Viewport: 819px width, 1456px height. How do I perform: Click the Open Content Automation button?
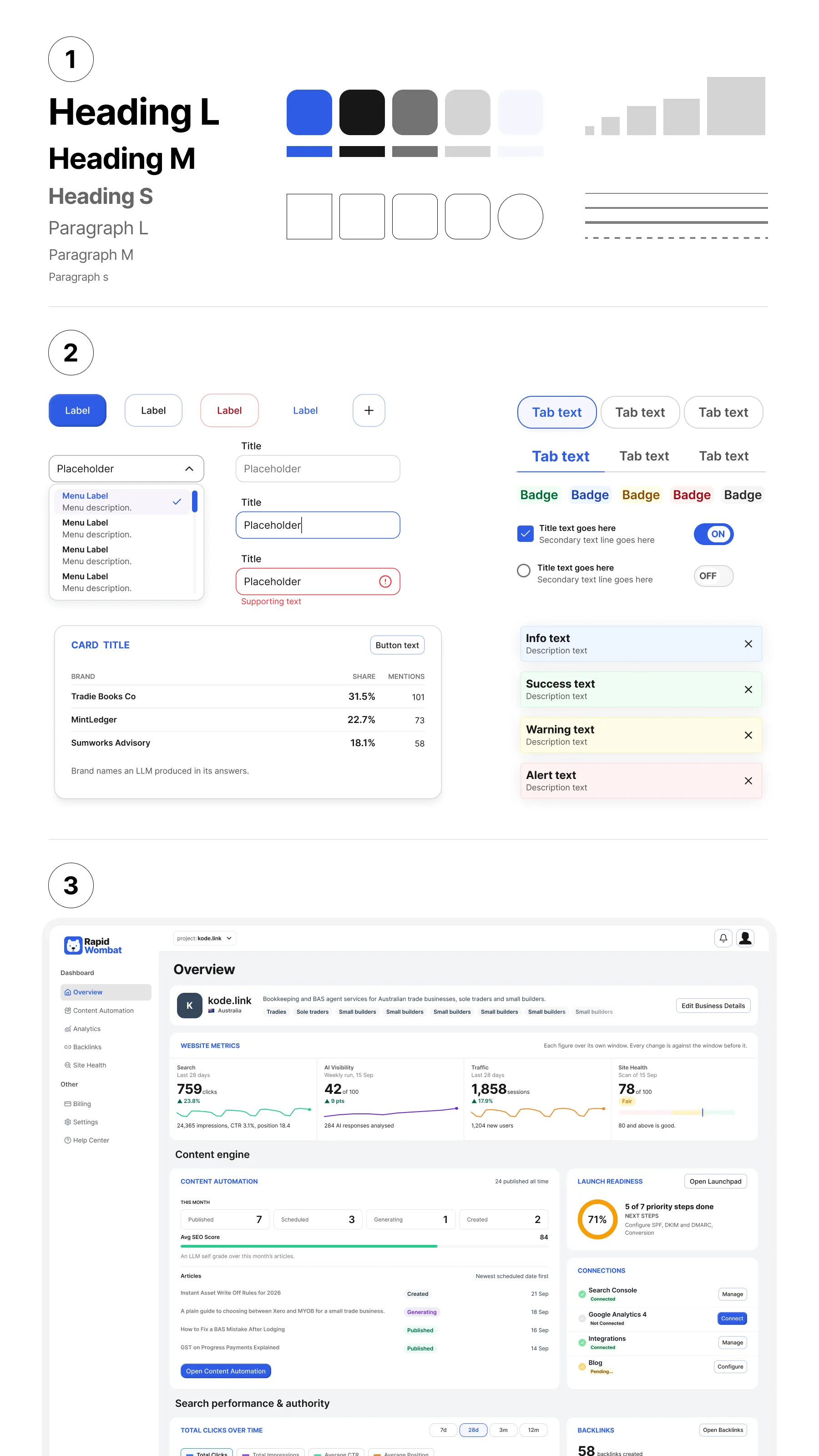(226, 1371)
